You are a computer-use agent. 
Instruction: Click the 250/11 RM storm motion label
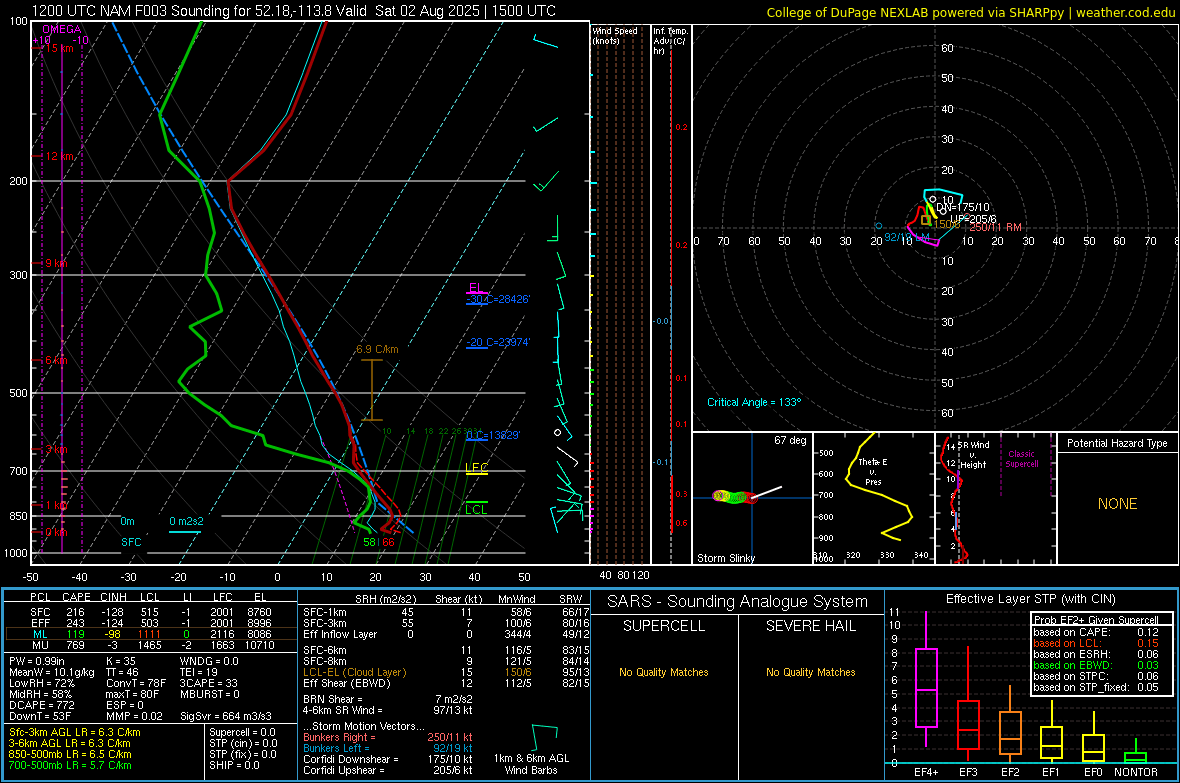coord(996,227)
